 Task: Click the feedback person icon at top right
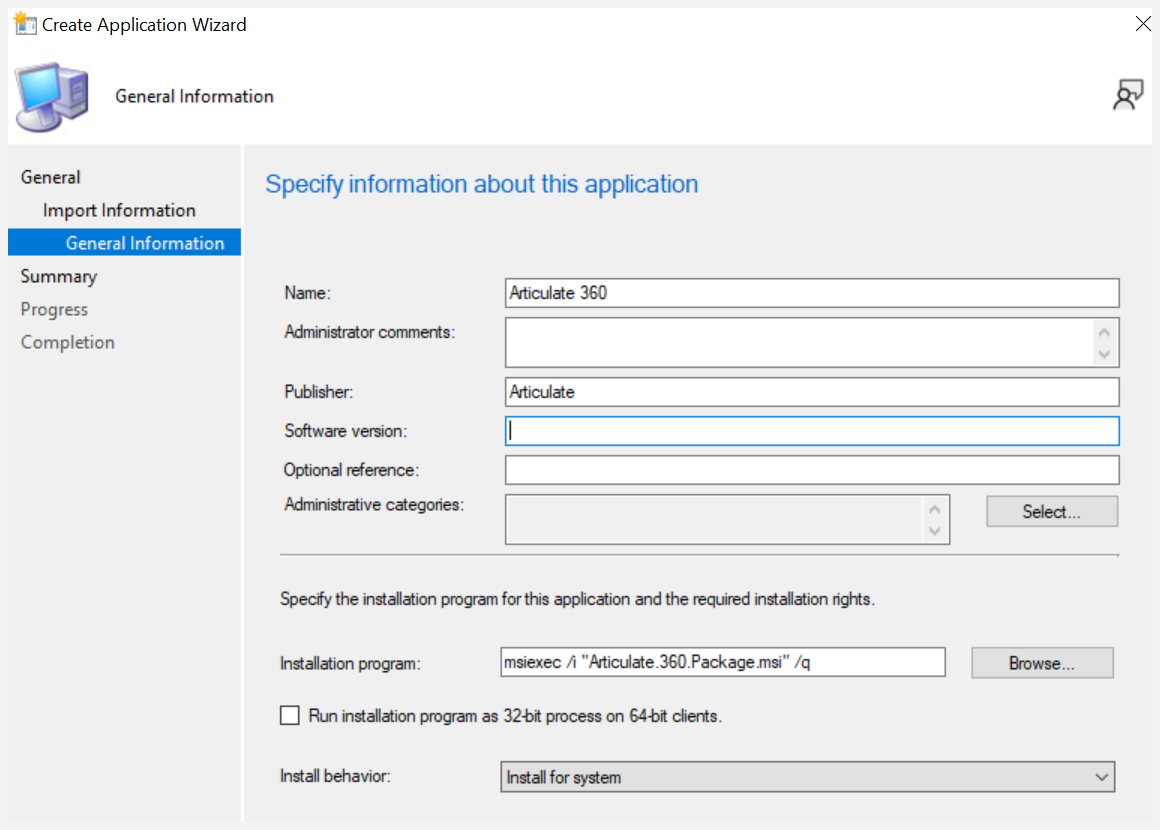tap(1127, 95)
